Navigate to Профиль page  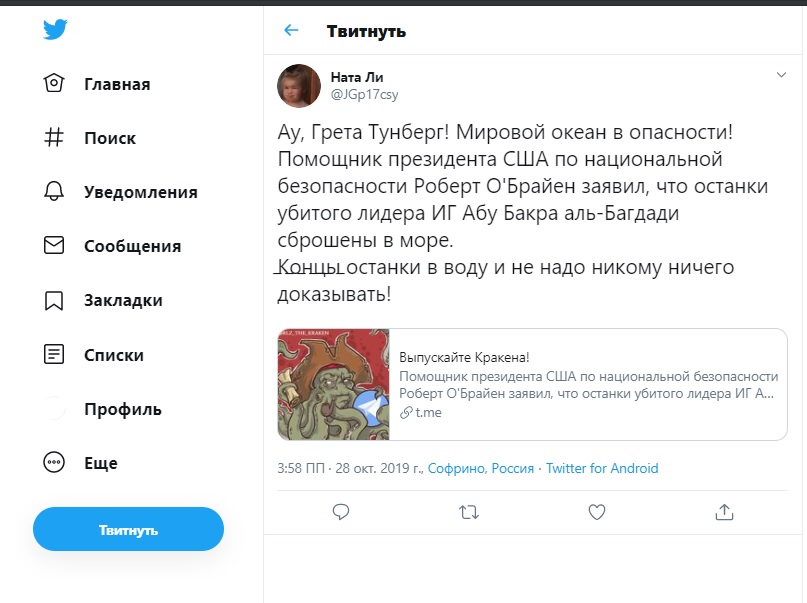pos(122,409)
